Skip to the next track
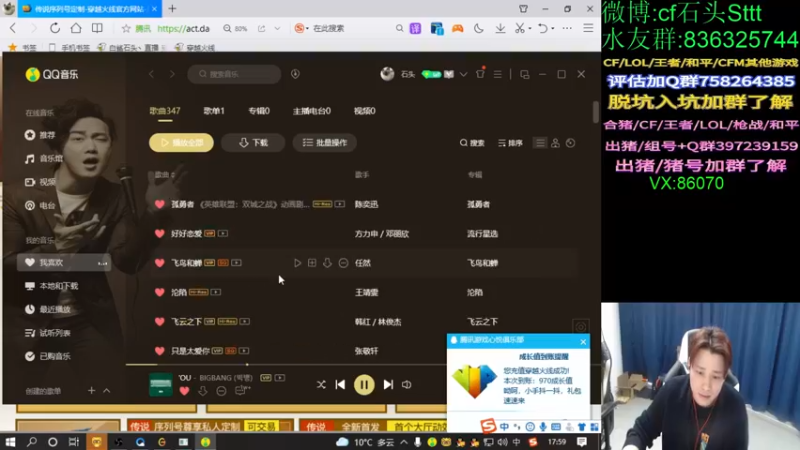 pyautogui.click(x=388, y=385)
